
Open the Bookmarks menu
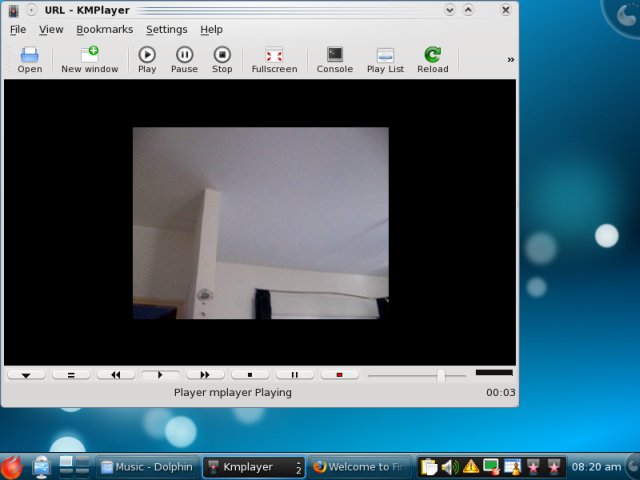coord(104,29)
